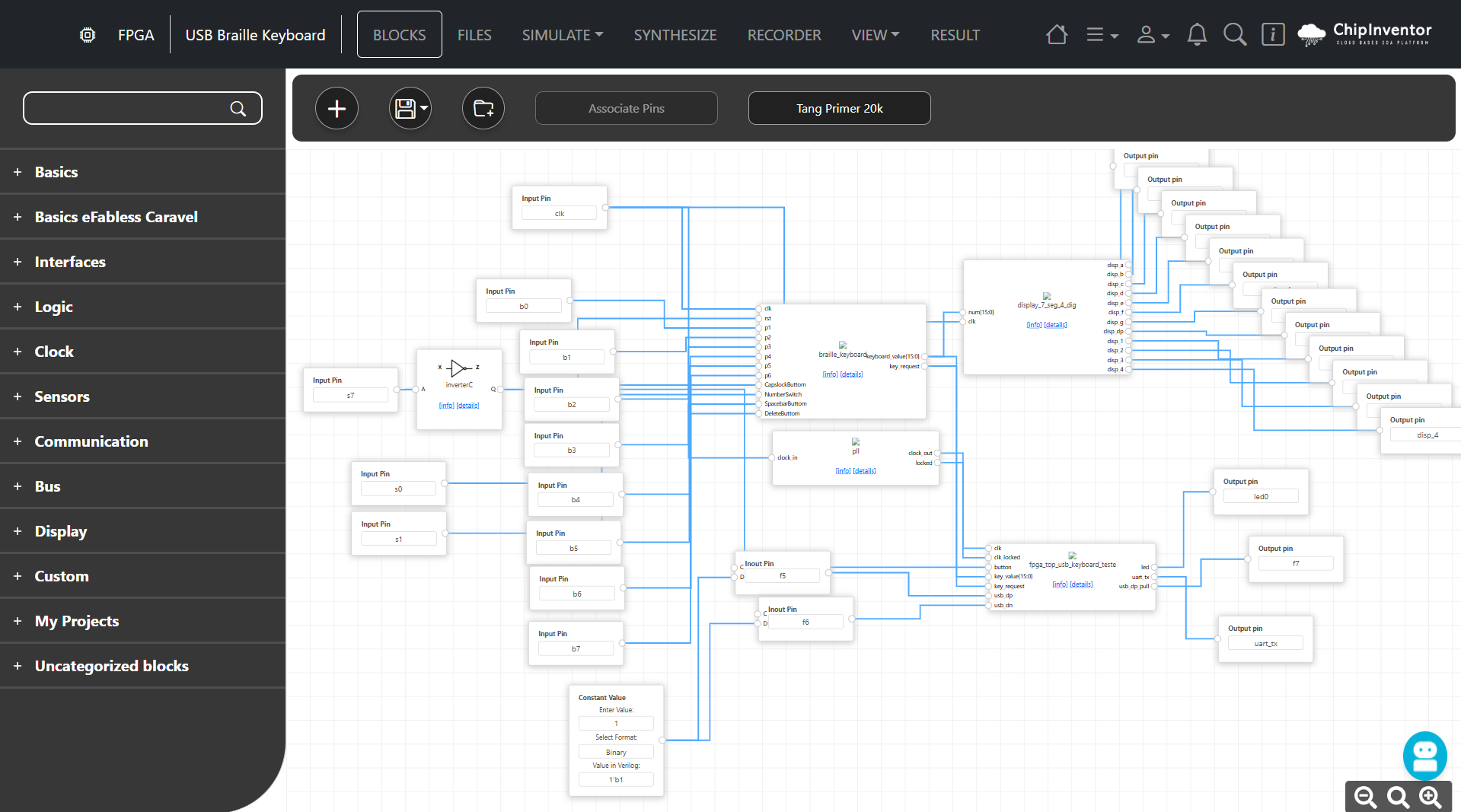Click the magnifier search icon in header
The image size is (1461, 812).
point(1234,35)
